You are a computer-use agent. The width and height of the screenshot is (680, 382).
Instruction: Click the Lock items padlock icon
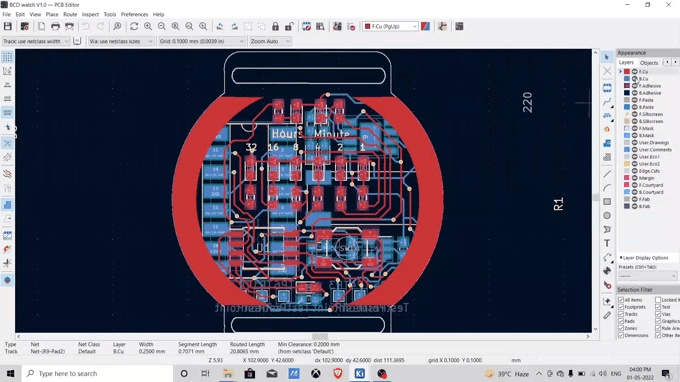(x=275, y=26)
